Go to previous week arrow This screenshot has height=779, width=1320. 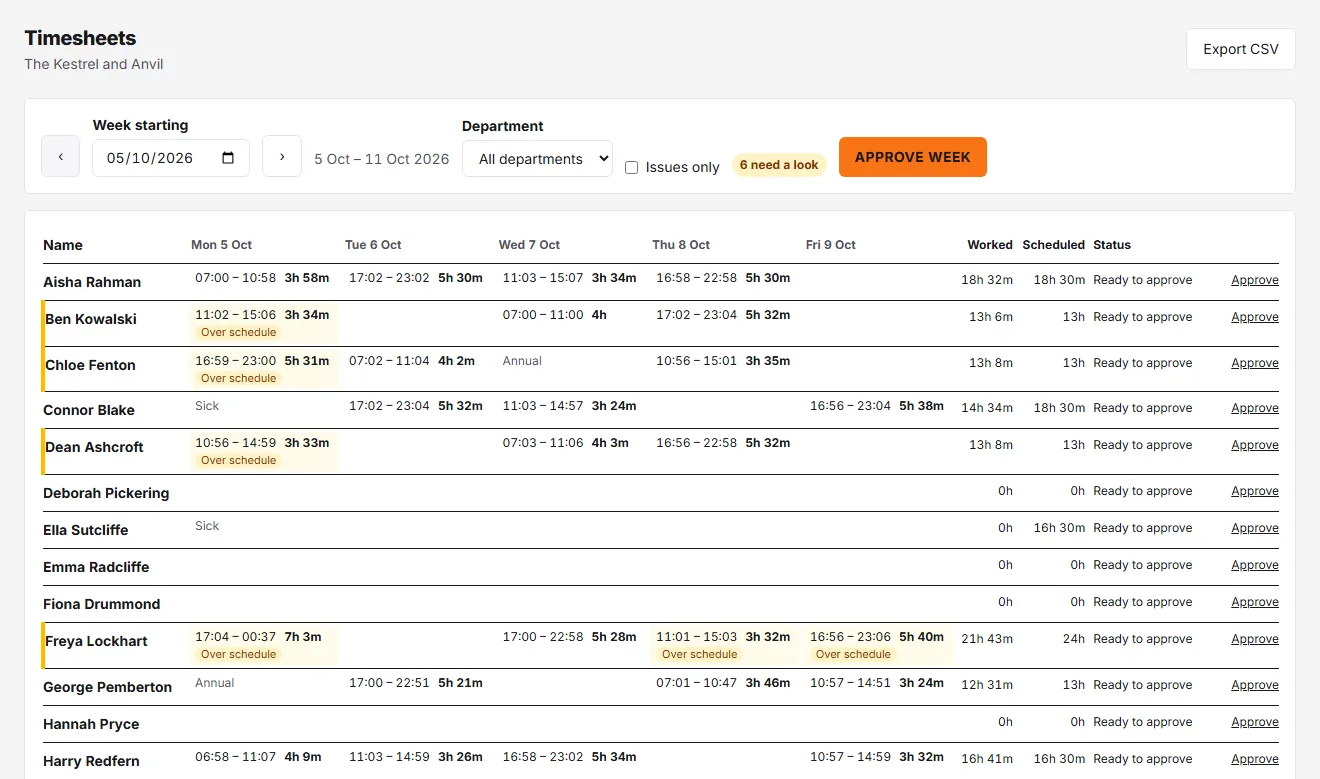click(x=60, y=157)
